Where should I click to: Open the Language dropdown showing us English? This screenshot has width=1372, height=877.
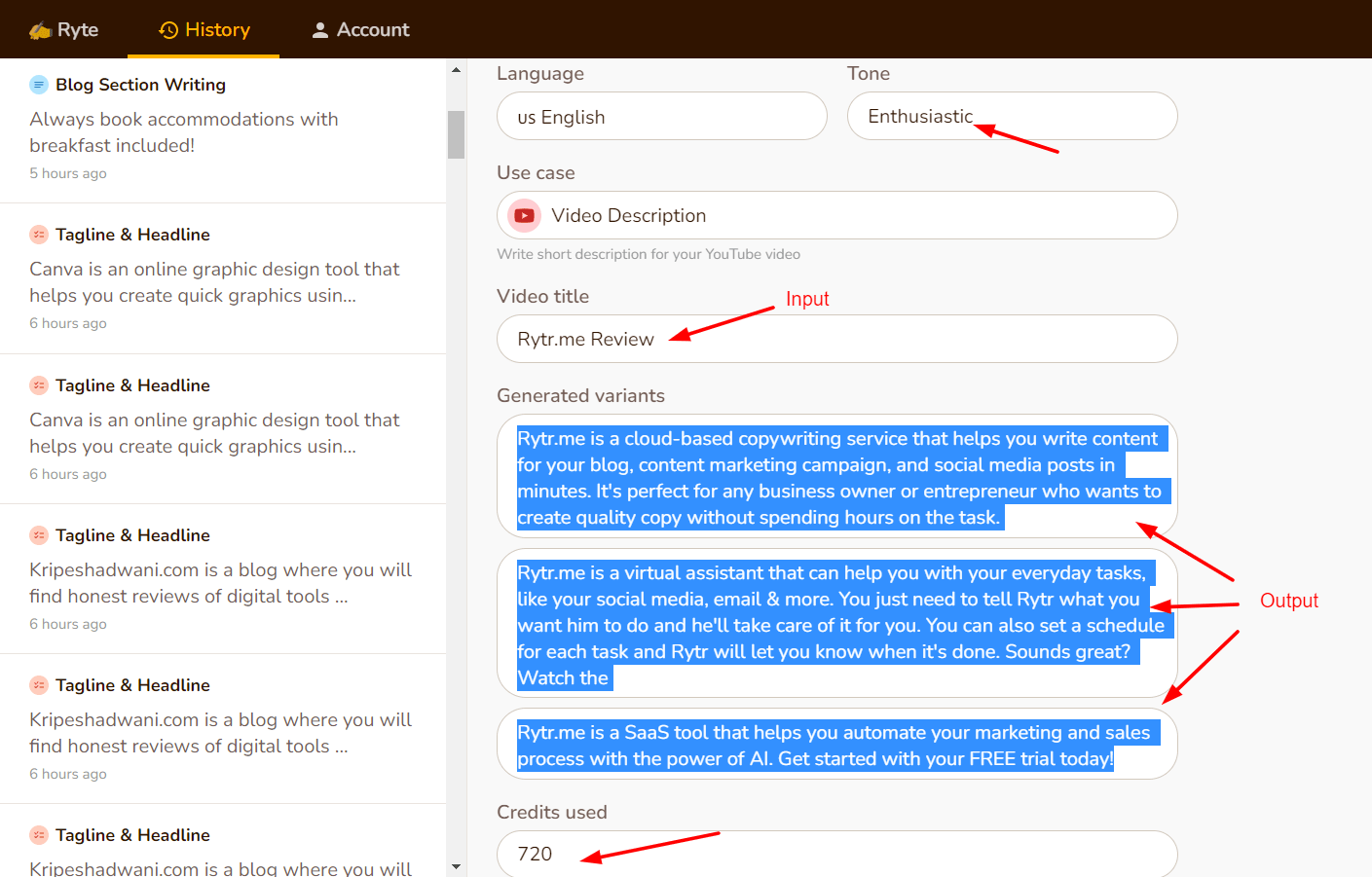(x=661, y=117)
